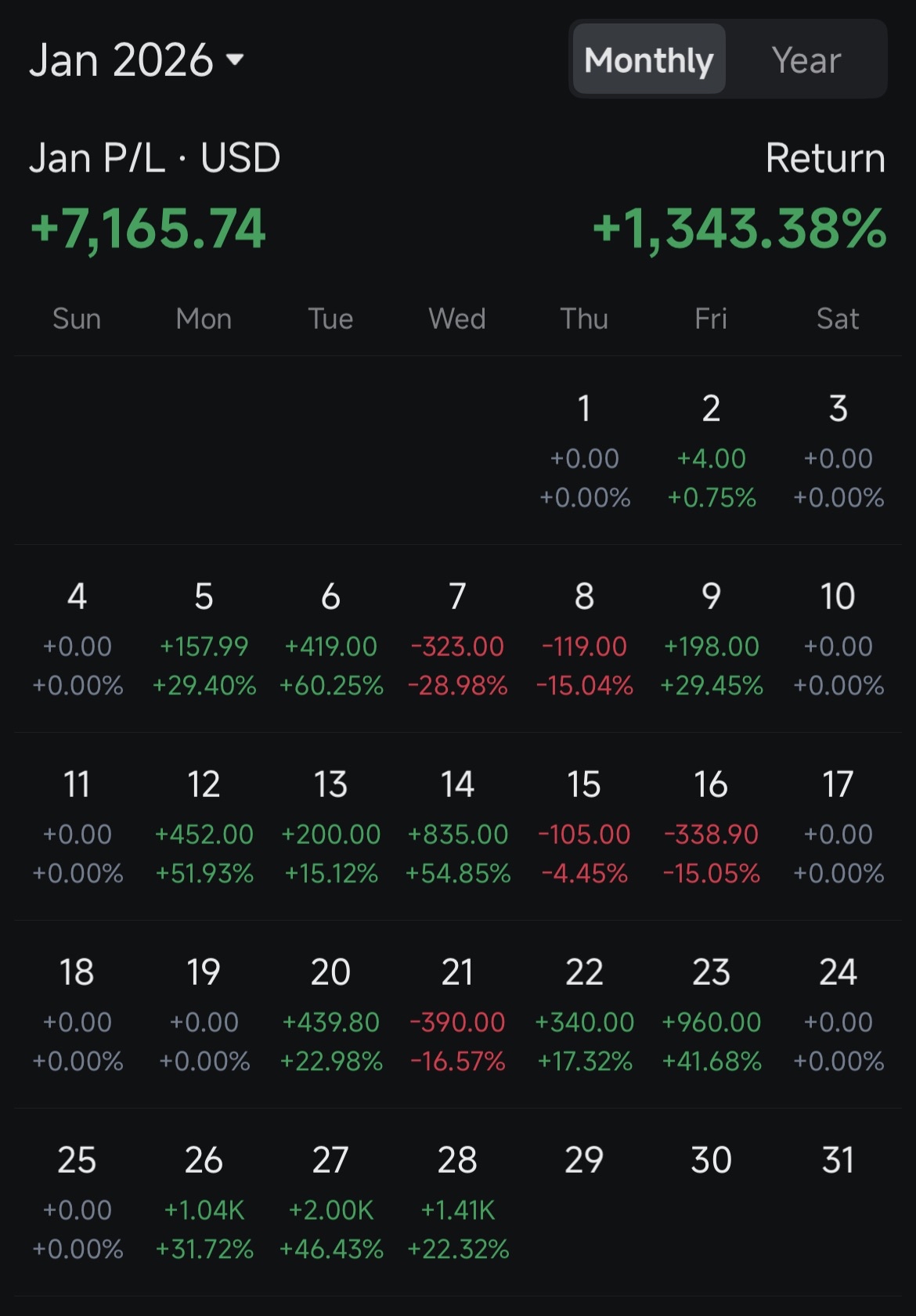Image resolution: width=916 pixels, height=1316 pixels.
Task: Open the Jan 2026 month dropdown
Action: pos(137,60)
